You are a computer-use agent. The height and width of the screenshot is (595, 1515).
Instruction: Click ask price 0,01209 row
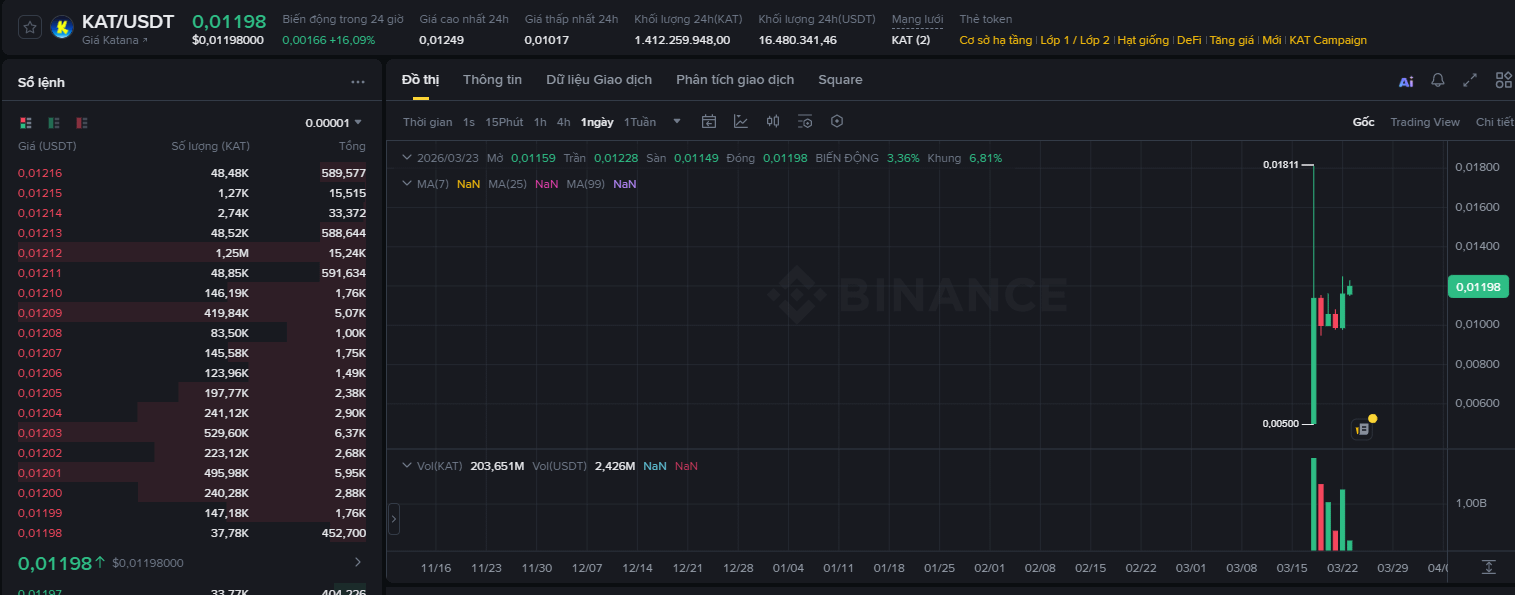[x=192, y=313]
